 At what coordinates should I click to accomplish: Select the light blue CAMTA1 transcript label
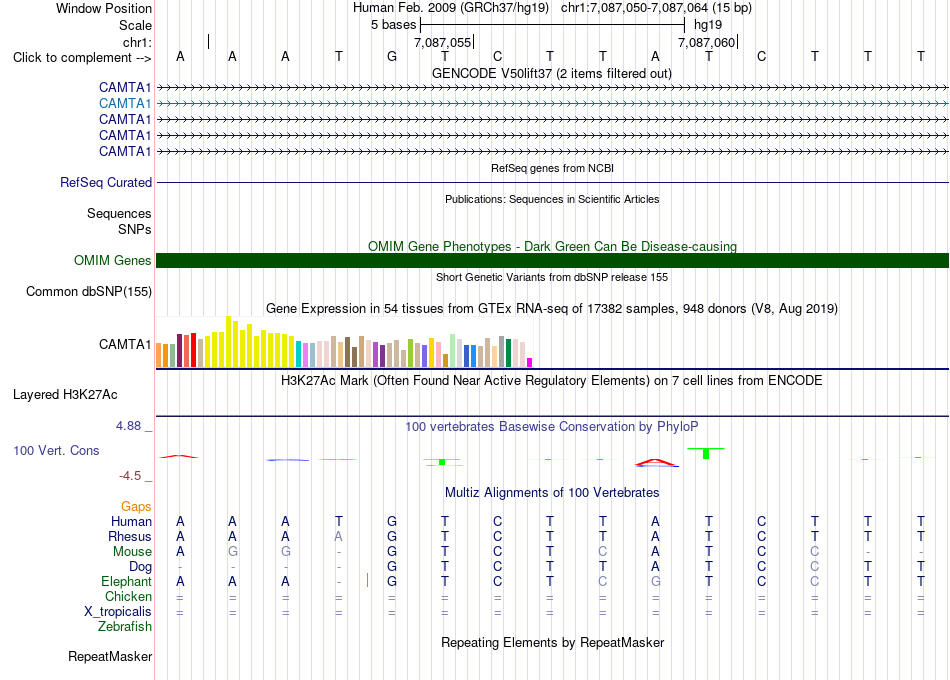coord(125,104)
